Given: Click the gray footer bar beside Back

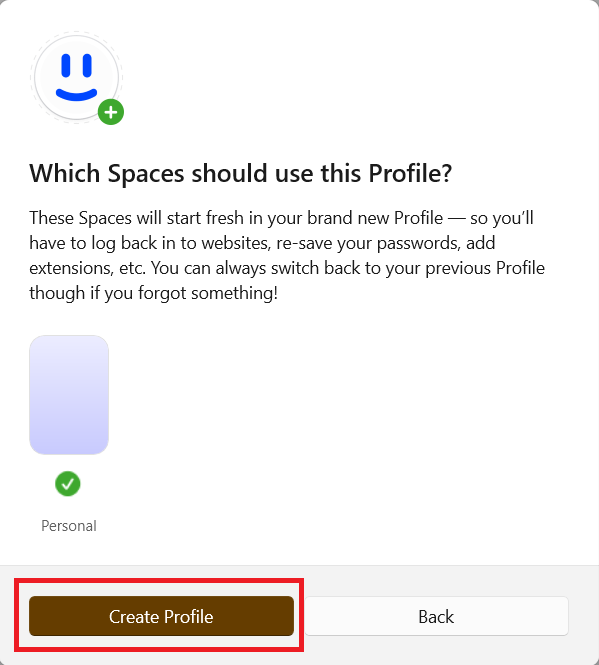Looking at the screenshot, I should coord(583,616).
